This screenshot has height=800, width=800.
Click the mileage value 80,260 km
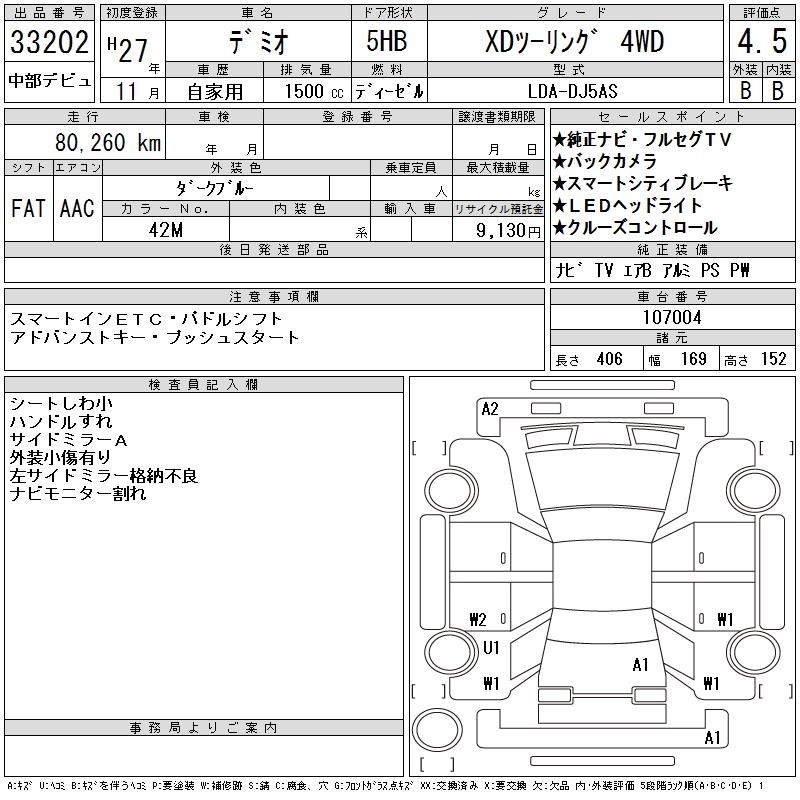pos(107,142)
